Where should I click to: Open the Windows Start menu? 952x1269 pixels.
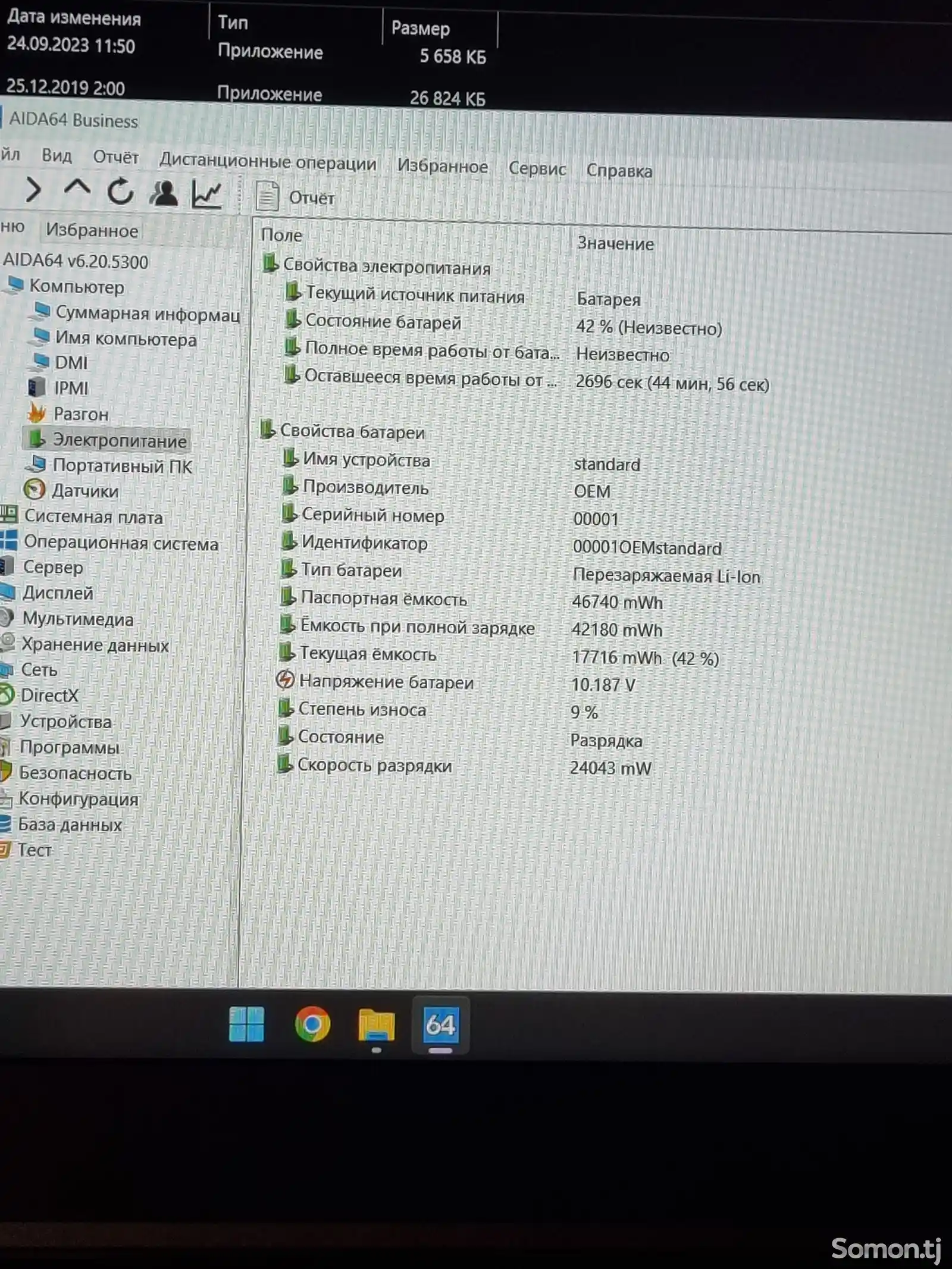click(246, 1024)
